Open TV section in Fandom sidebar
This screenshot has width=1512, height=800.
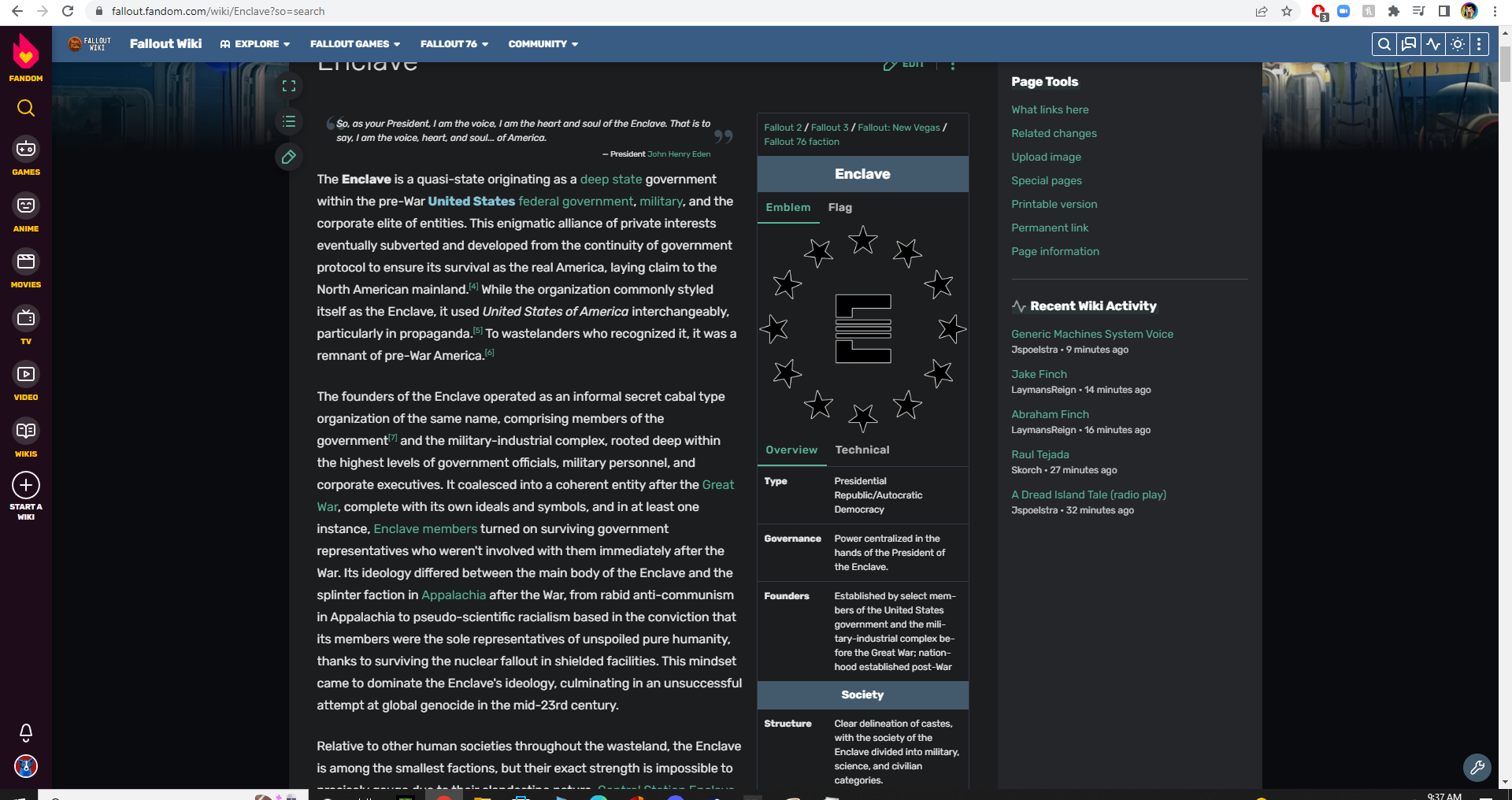(x=26, y=325)
